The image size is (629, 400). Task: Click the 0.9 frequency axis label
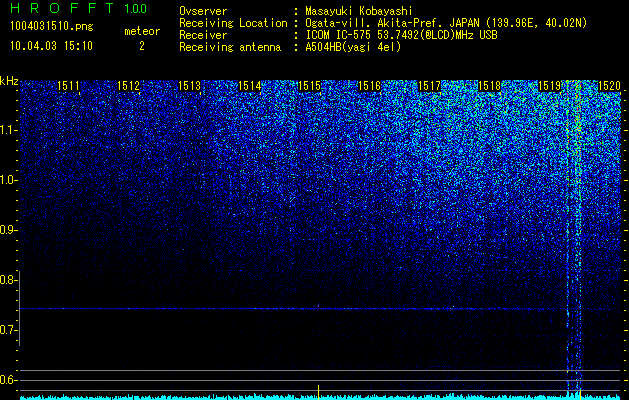pos(8,230)
